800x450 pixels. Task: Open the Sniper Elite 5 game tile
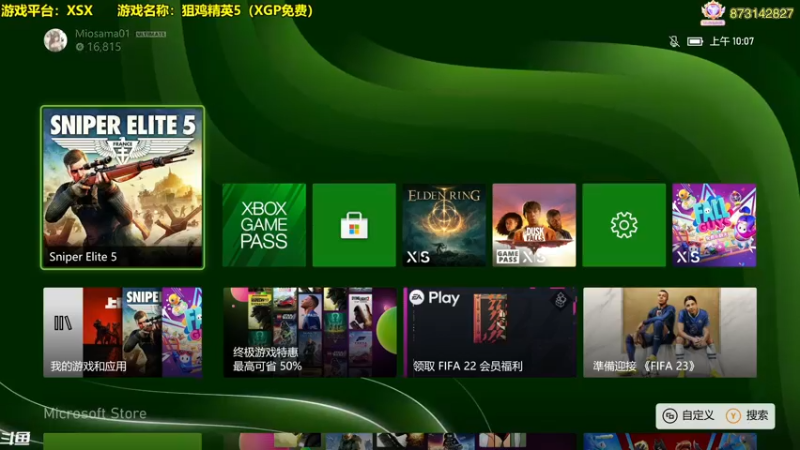pos(122,187)
